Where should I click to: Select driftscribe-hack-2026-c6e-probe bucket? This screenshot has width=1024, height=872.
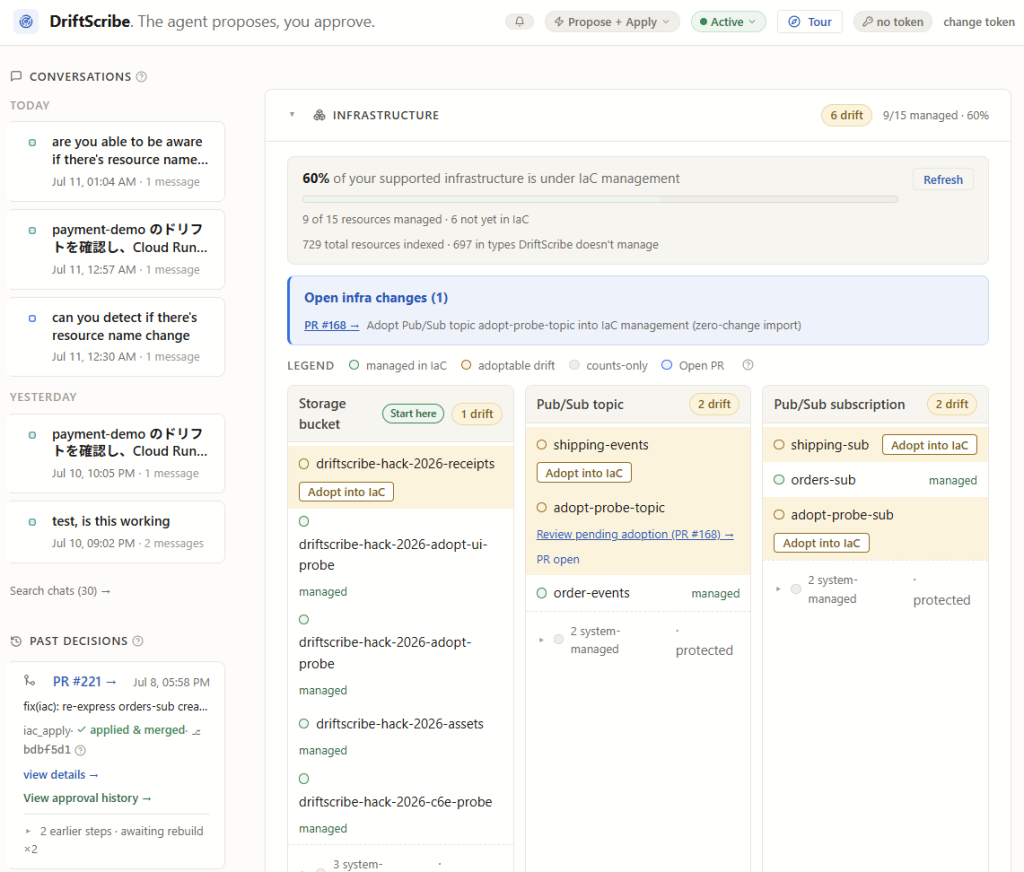pos(395,801)
